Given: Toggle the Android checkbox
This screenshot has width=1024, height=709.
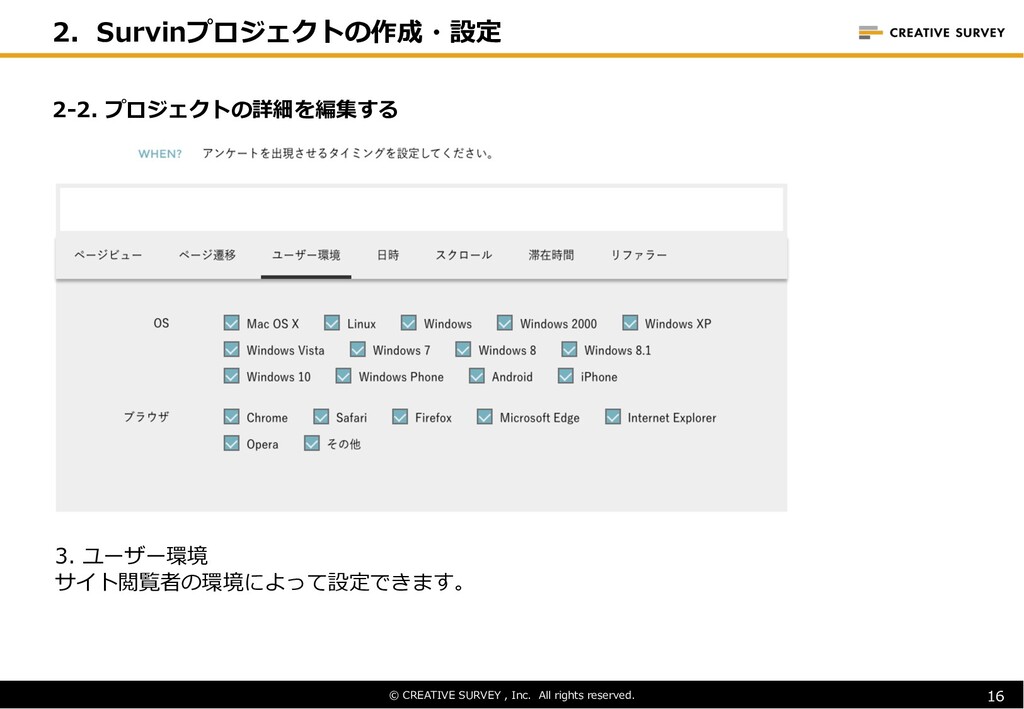Looking at the screenshot, I should tap(477, 376).
